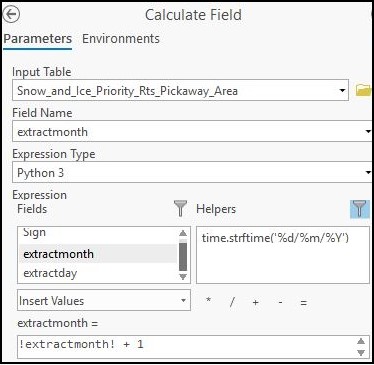Click the Python 3 expression type box

pos(192,172)
